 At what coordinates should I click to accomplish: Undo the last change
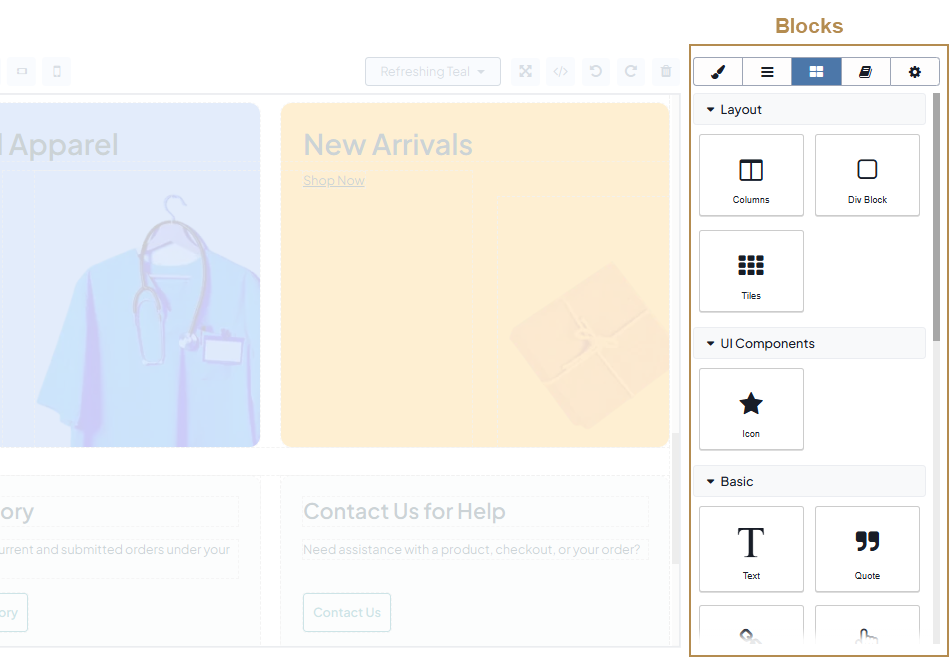click(596, 72)
